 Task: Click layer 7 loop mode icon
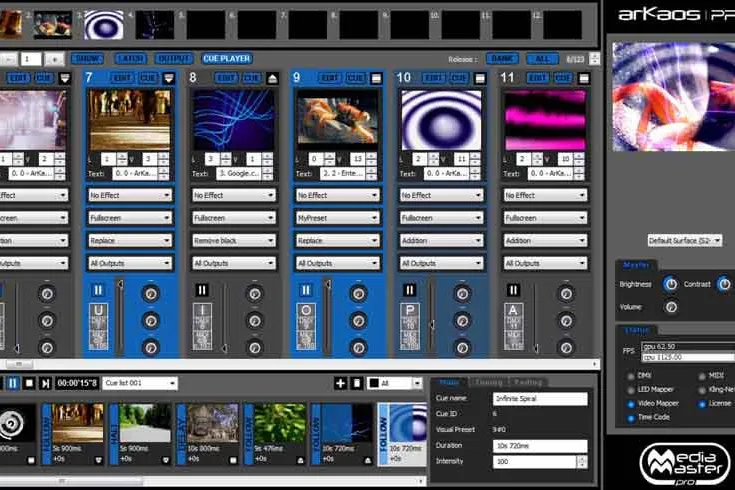point(169,78)
